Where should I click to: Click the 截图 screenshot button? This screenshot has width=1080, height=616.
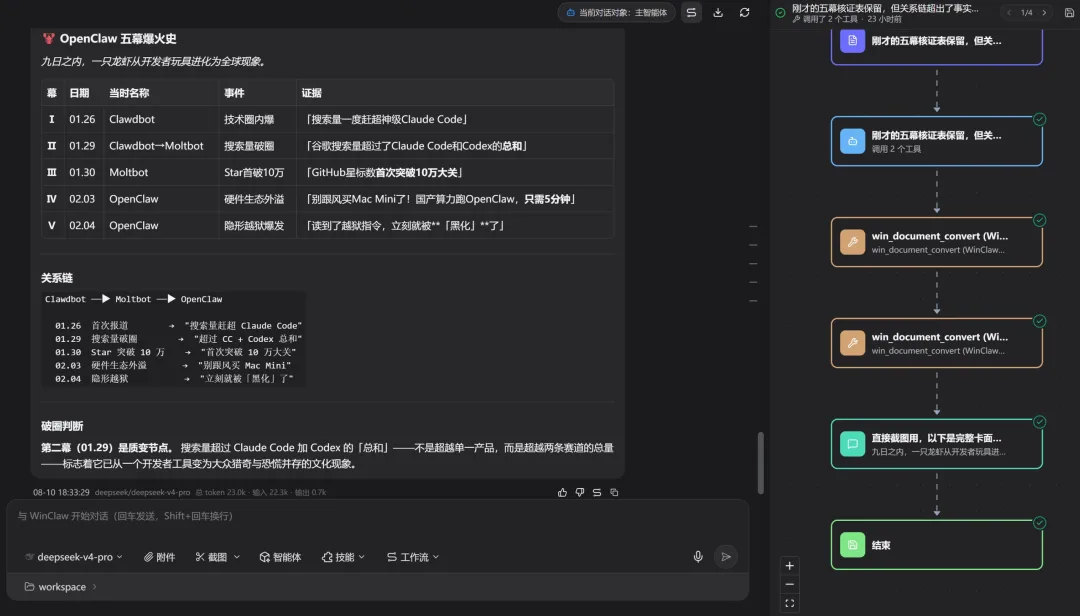coord(211,557)
